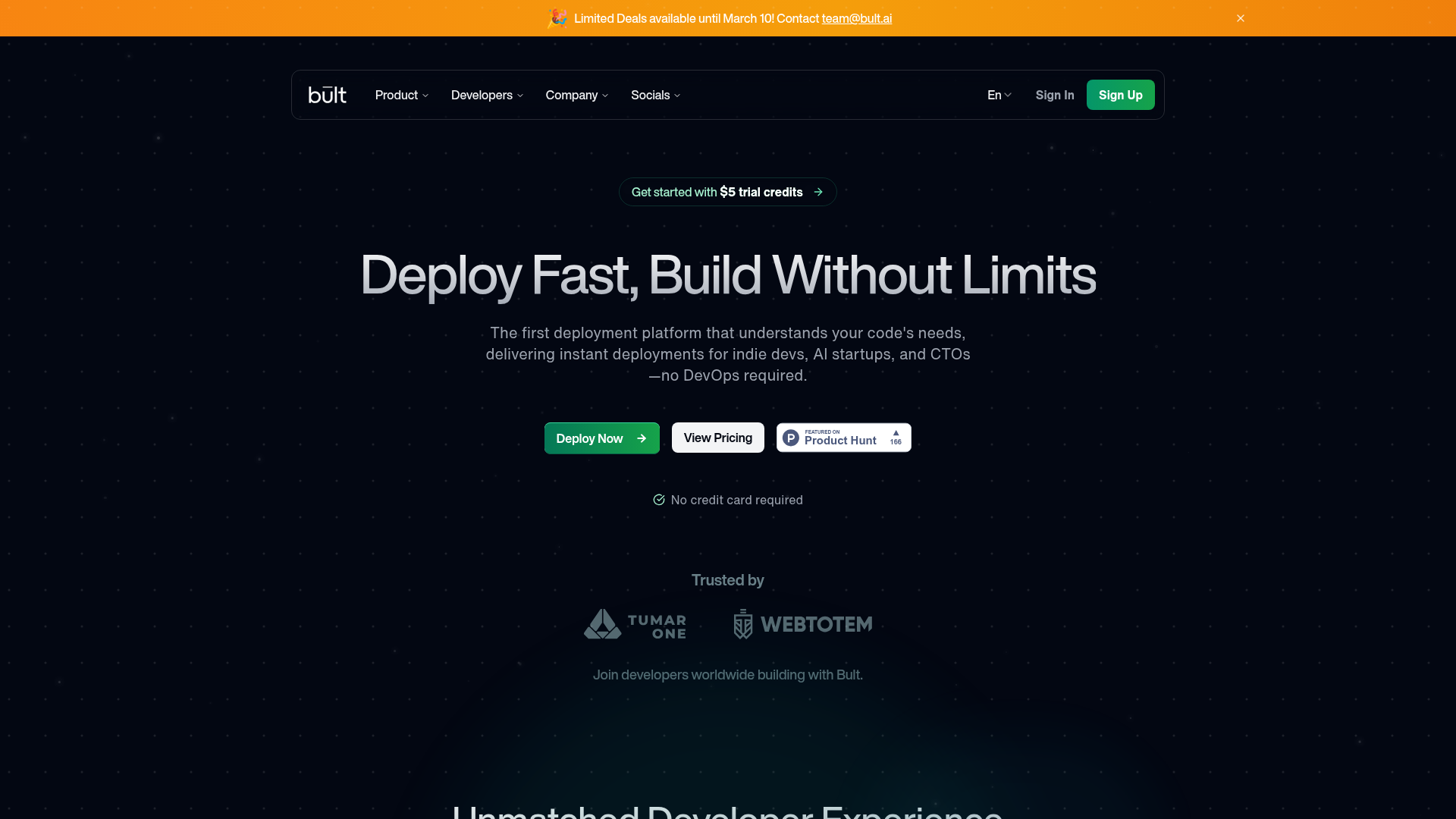Open the Developers dropdown menu
The image size is (1456, 819).
487,95
